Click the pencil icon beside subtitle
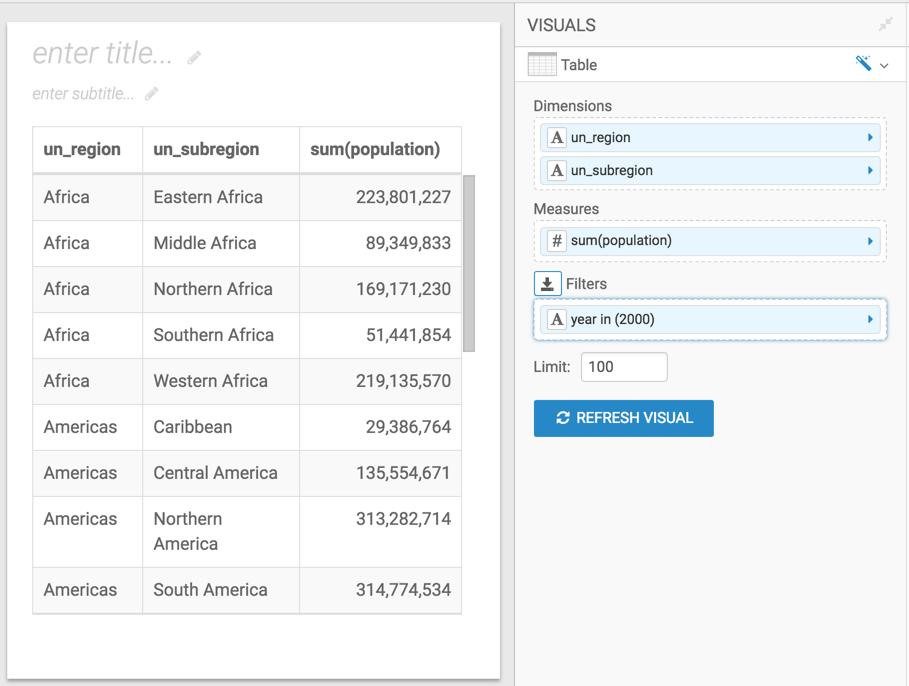Screen dimensions: 909x686 151,94
